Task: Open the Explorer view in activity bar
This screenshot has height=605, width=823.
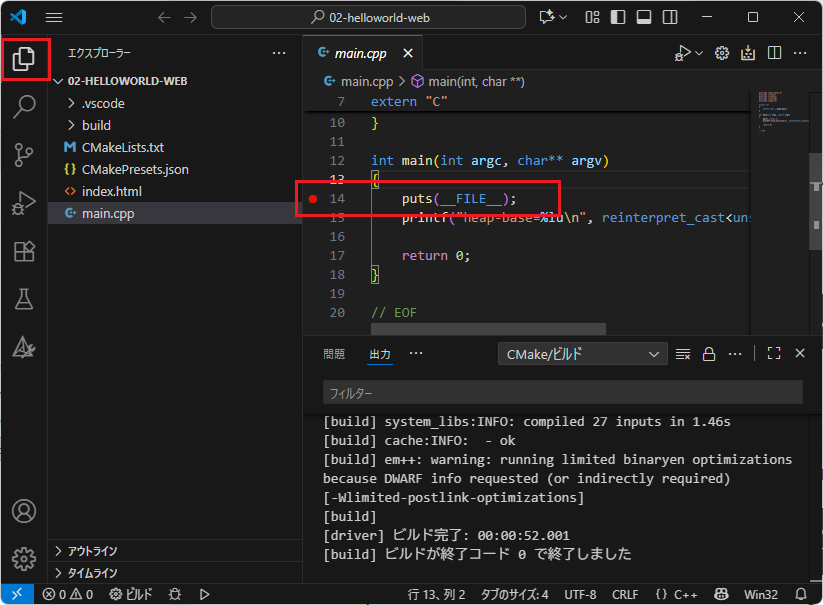Action: 24,58
